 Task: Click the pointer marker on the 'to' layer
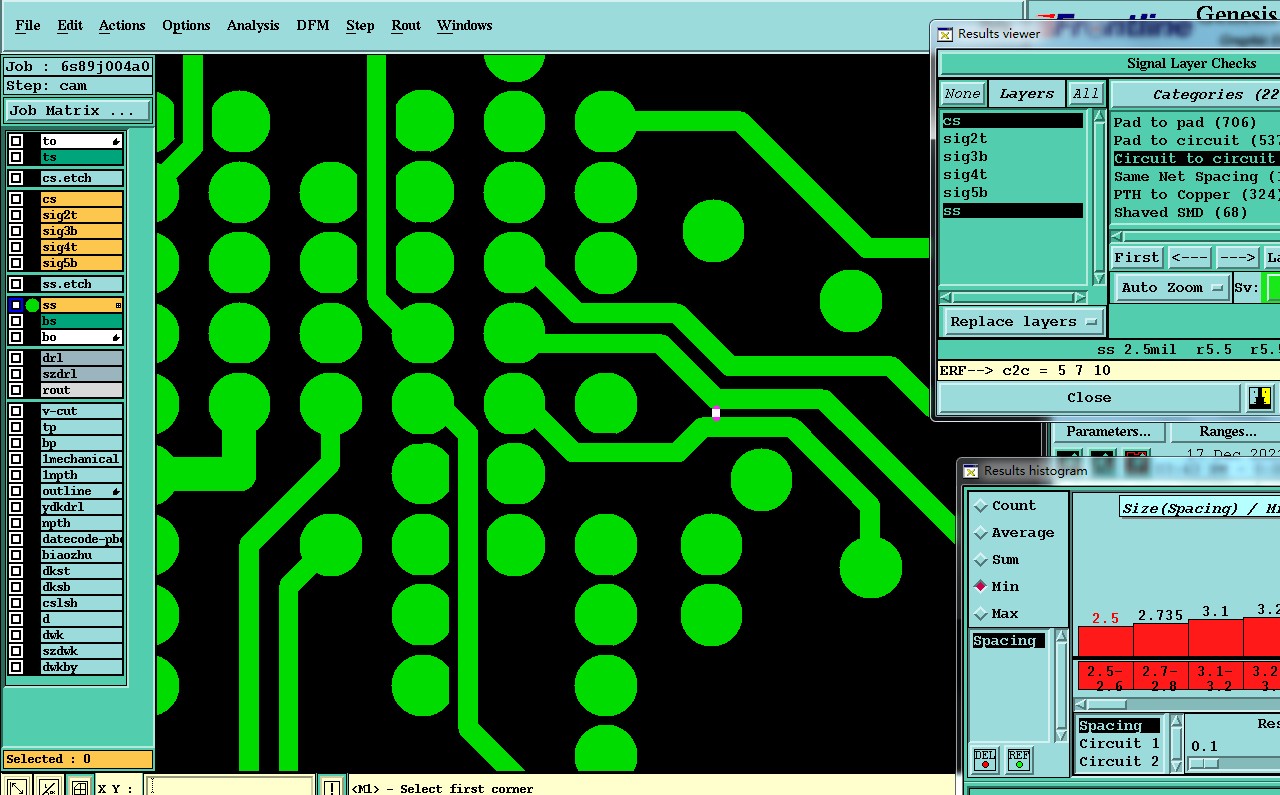(117, 142)
